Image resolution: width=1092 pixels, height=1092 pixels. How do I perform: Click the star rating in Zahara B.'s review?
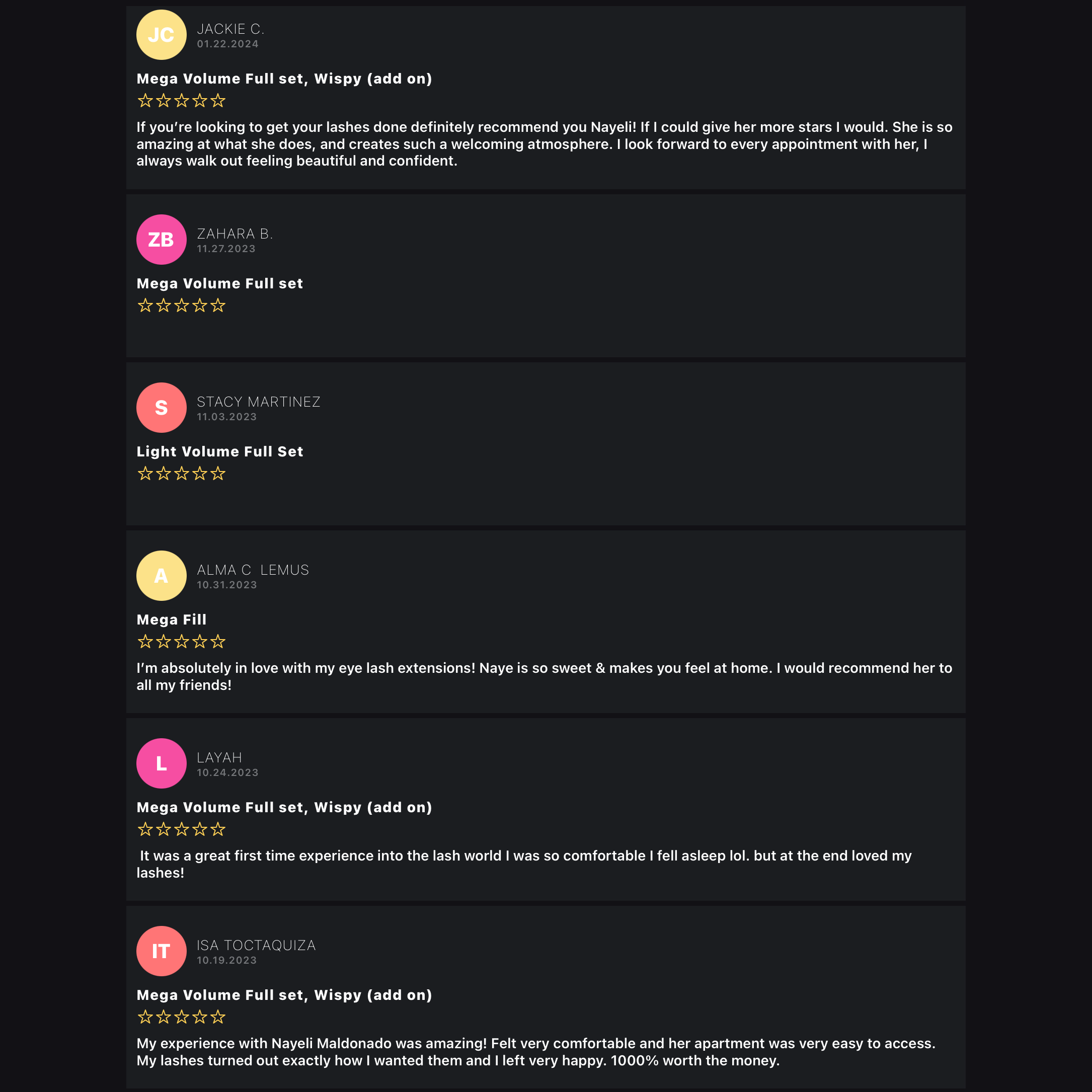pyautogui.click(x=182, y=305)
